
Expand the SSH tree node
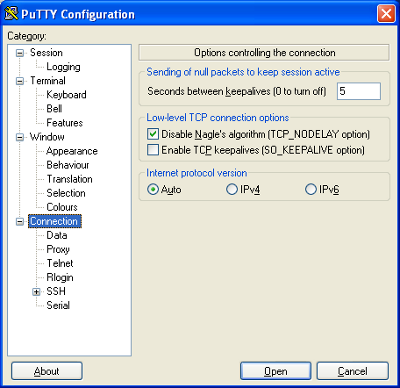coord(36,292)
